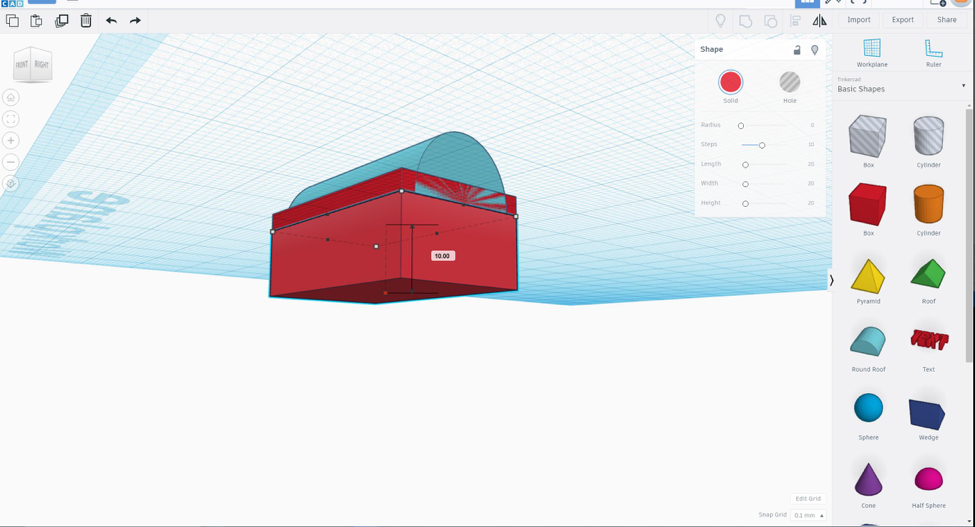This screenshot has width=975, height=527.
Task: Select the Ruler tool
Action: pyautogui.click(x=933, y=53)
